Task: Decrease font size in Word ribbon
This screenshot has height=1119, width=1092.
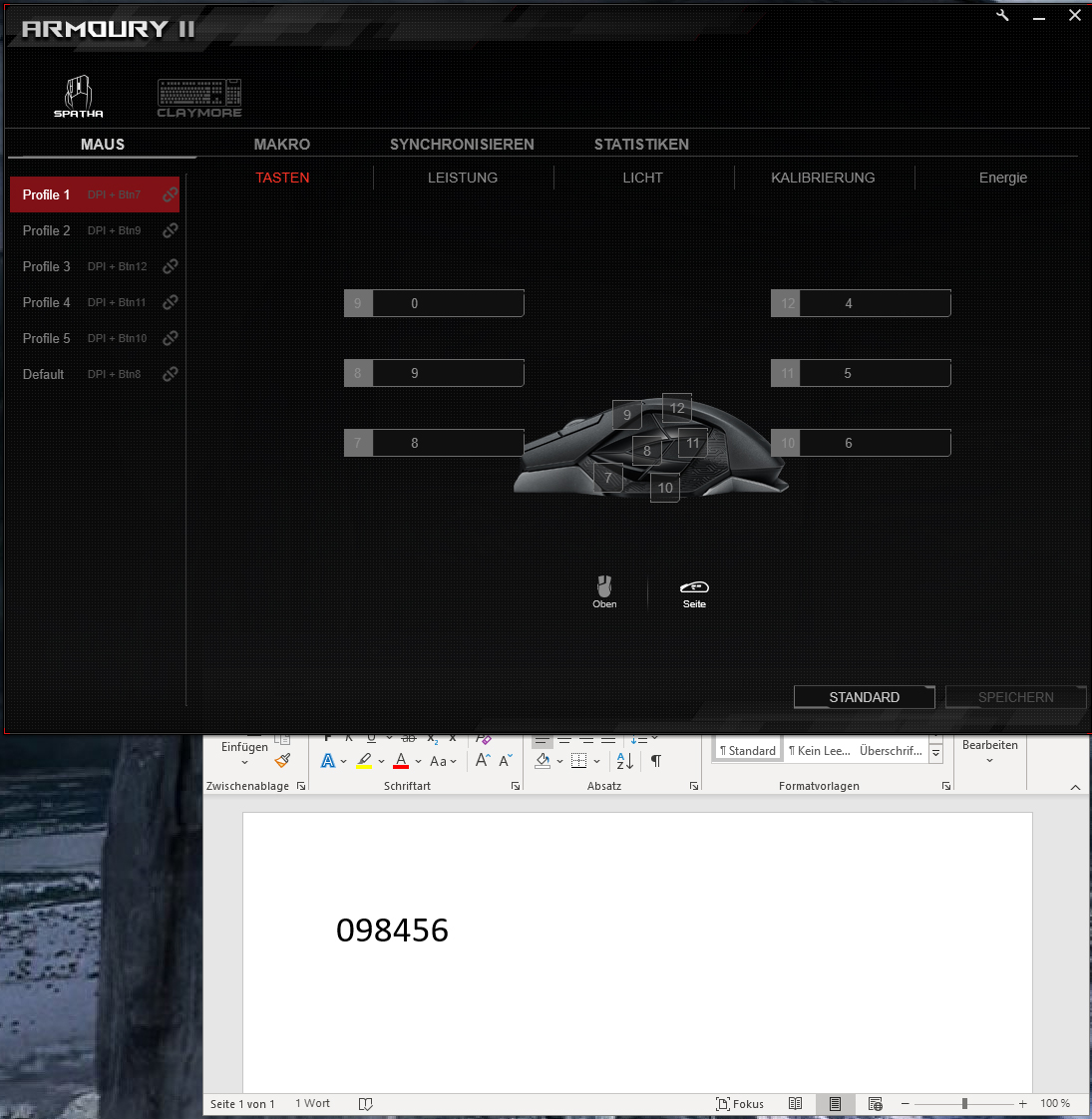Action: point(506,761)
